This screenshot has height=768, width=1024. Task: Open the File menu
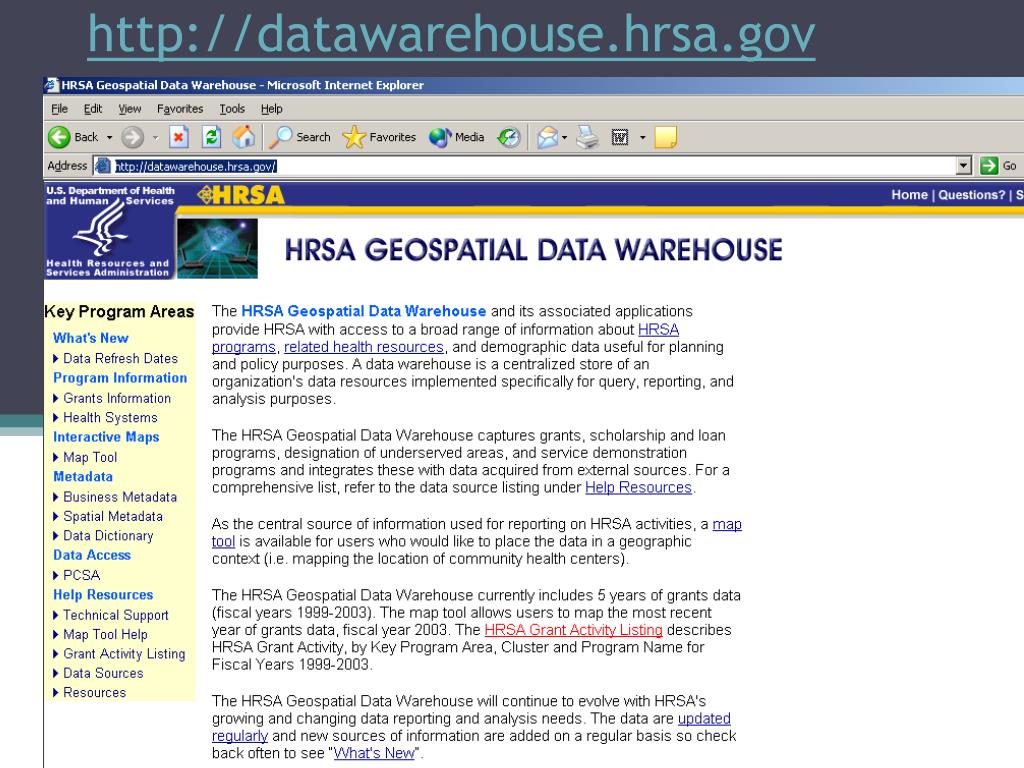pos(59,109)
